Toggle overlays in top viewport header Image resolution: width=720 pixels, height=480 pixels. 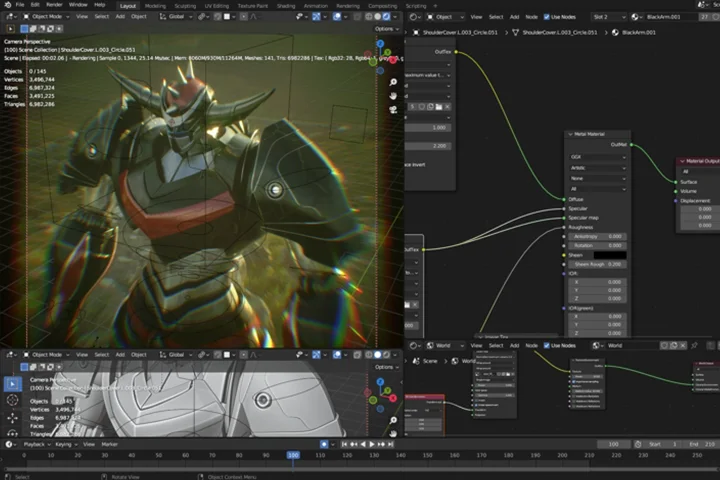click(x=337, y=17)
